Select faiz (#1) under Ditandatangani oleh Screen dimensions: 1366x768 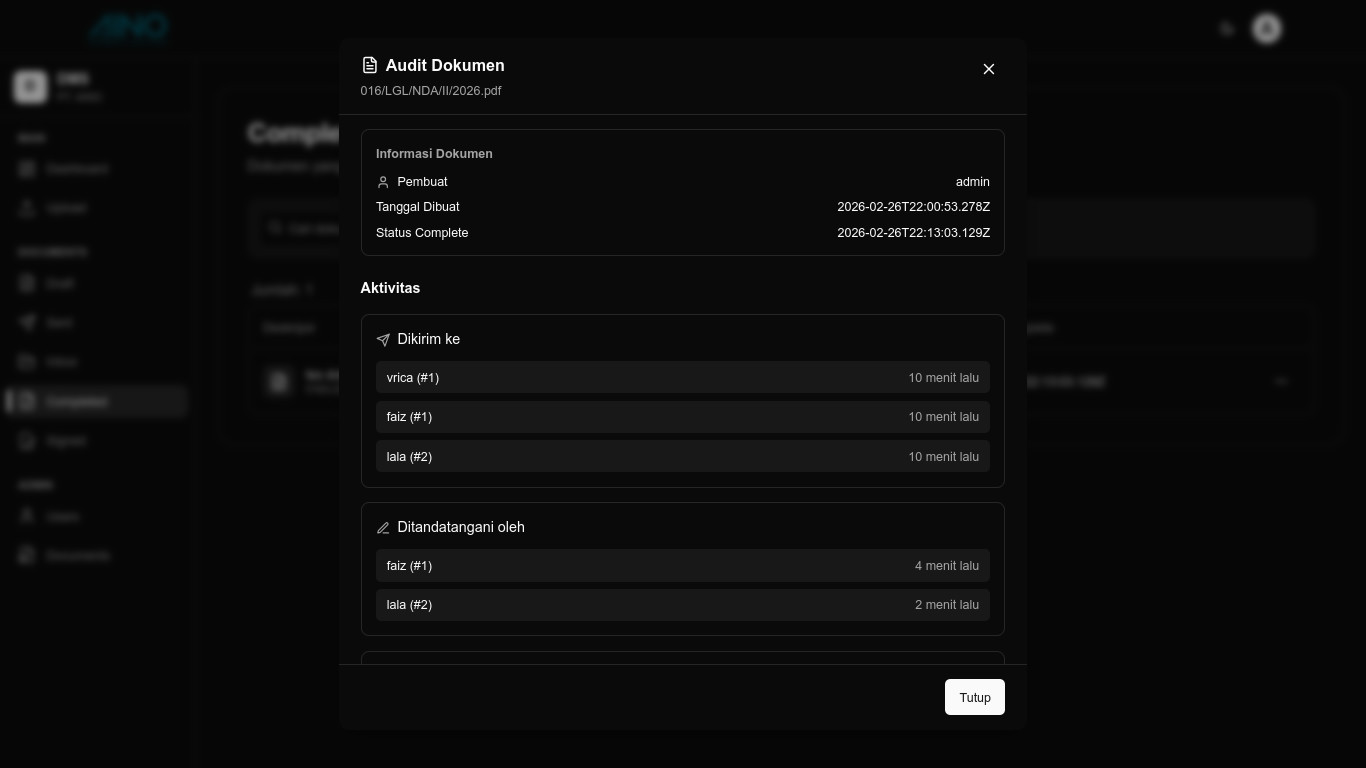tap(682, 566)
